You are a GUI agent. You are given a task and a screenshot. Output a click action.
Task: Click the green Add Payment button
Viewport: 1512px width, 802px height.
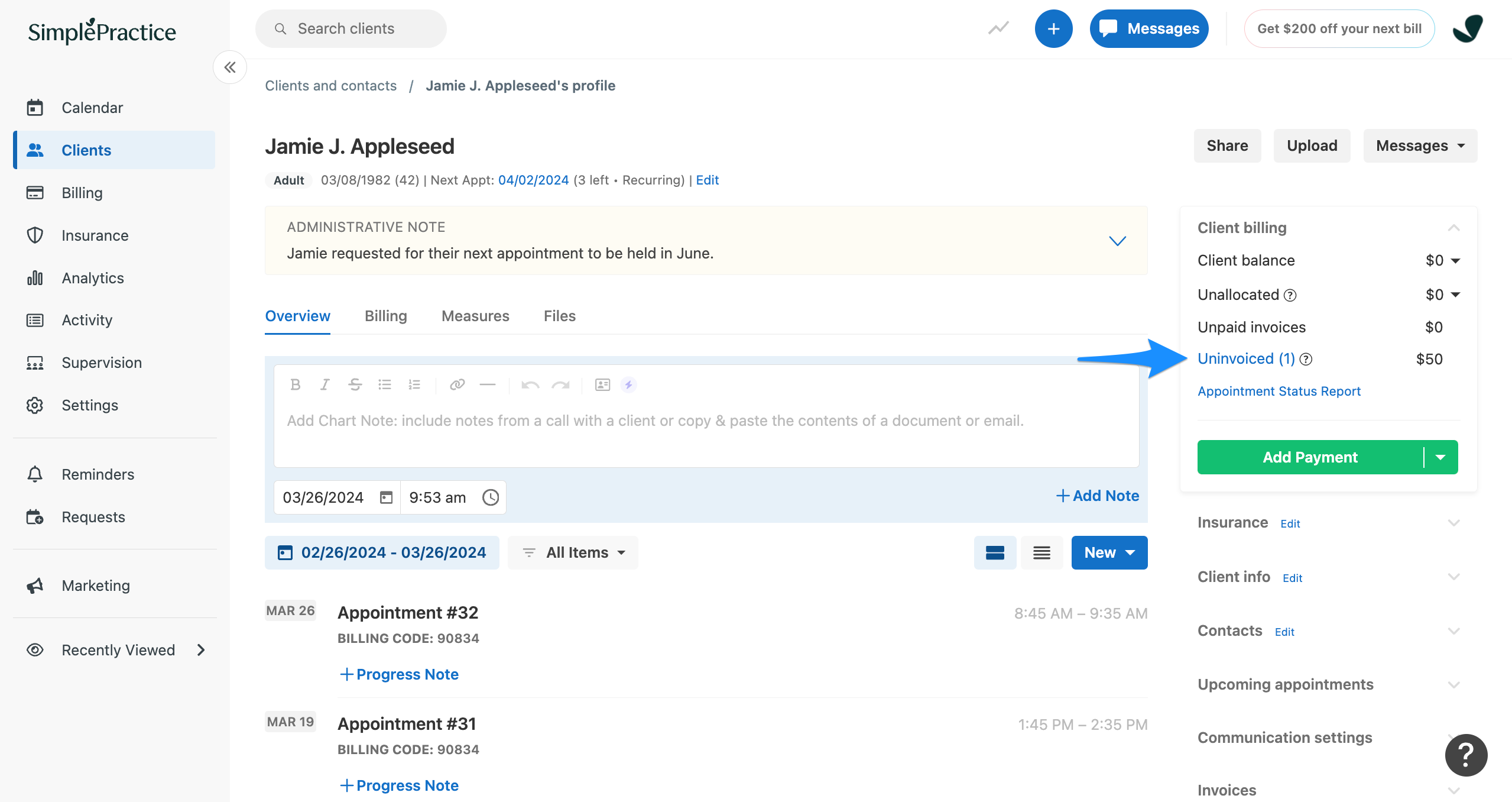[x=1310, y=457]
